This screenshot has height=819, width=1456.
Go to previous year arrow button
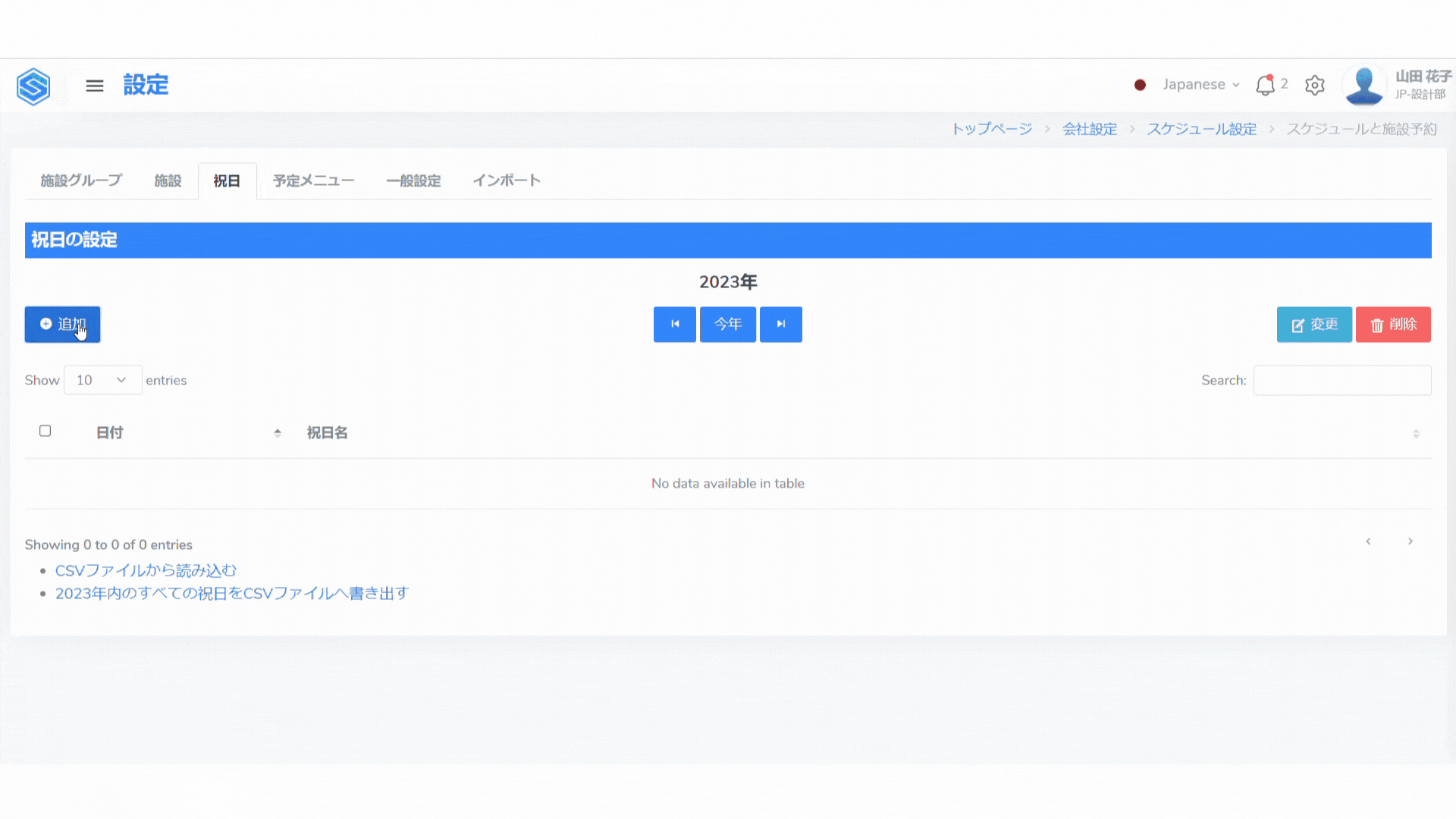(674, 325)
